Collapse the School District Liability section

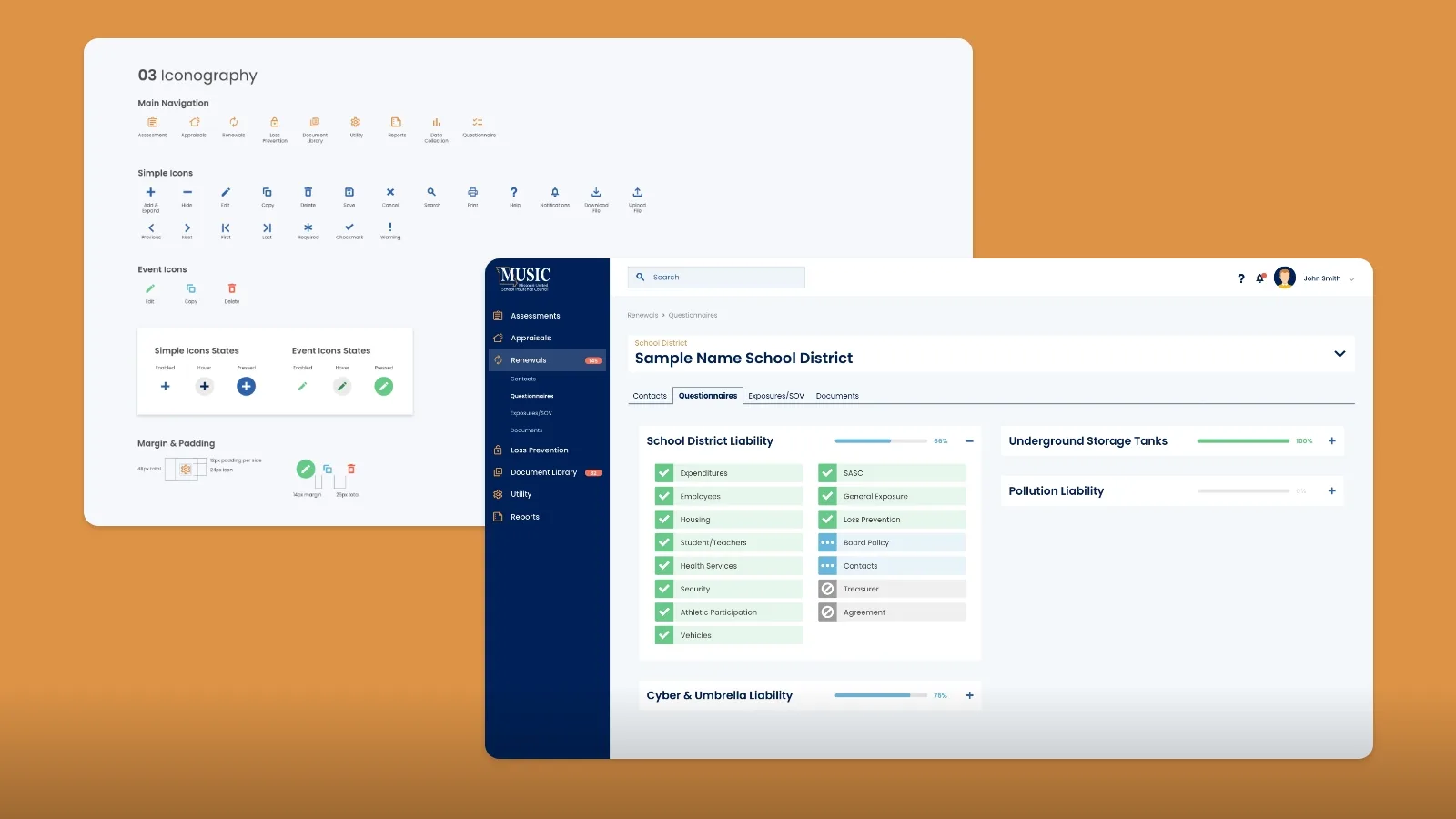coord(969,441)
